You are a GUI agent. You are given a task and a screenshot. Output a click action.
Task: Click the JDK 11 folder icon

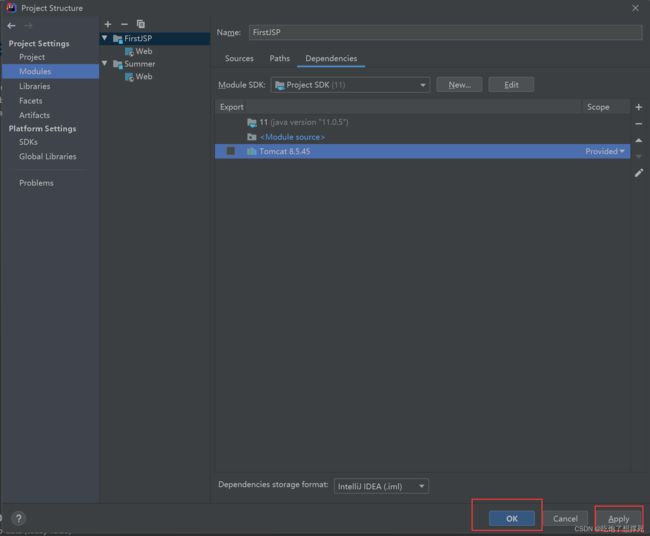(x=252, y=123)
